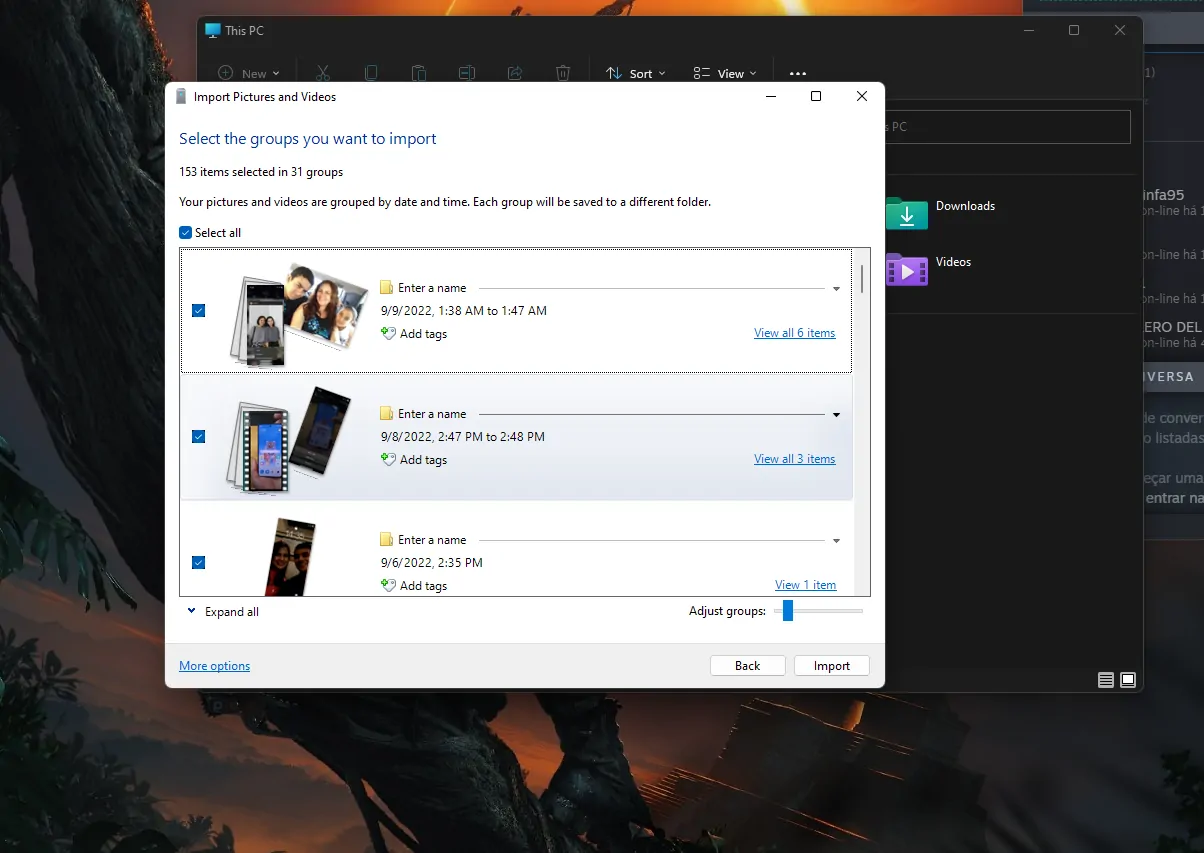Click the Copy icon in Explorer toolbar
This screenshot has width=1204, height=853.
[371, 73]
